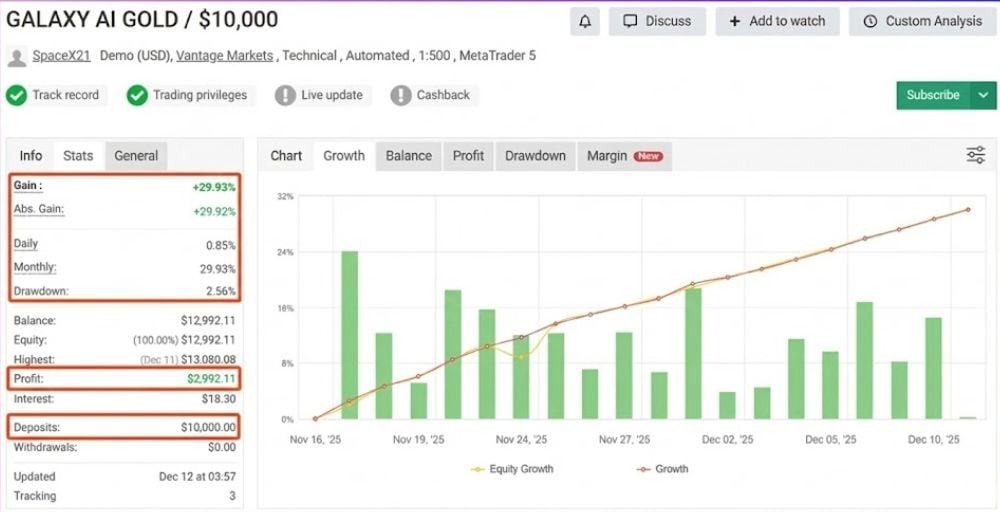Viewport: 1000px width, 512px height.
Task: Click the Gain label
Action: (x=28, y=186)
